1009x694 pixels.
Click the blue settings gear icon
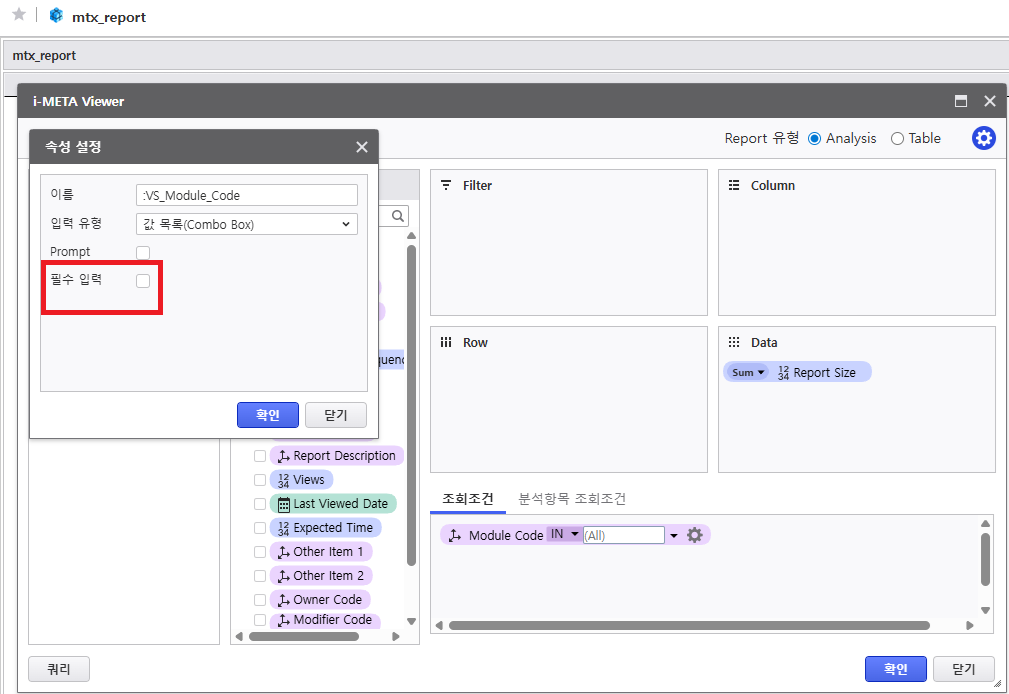(983, 138)
